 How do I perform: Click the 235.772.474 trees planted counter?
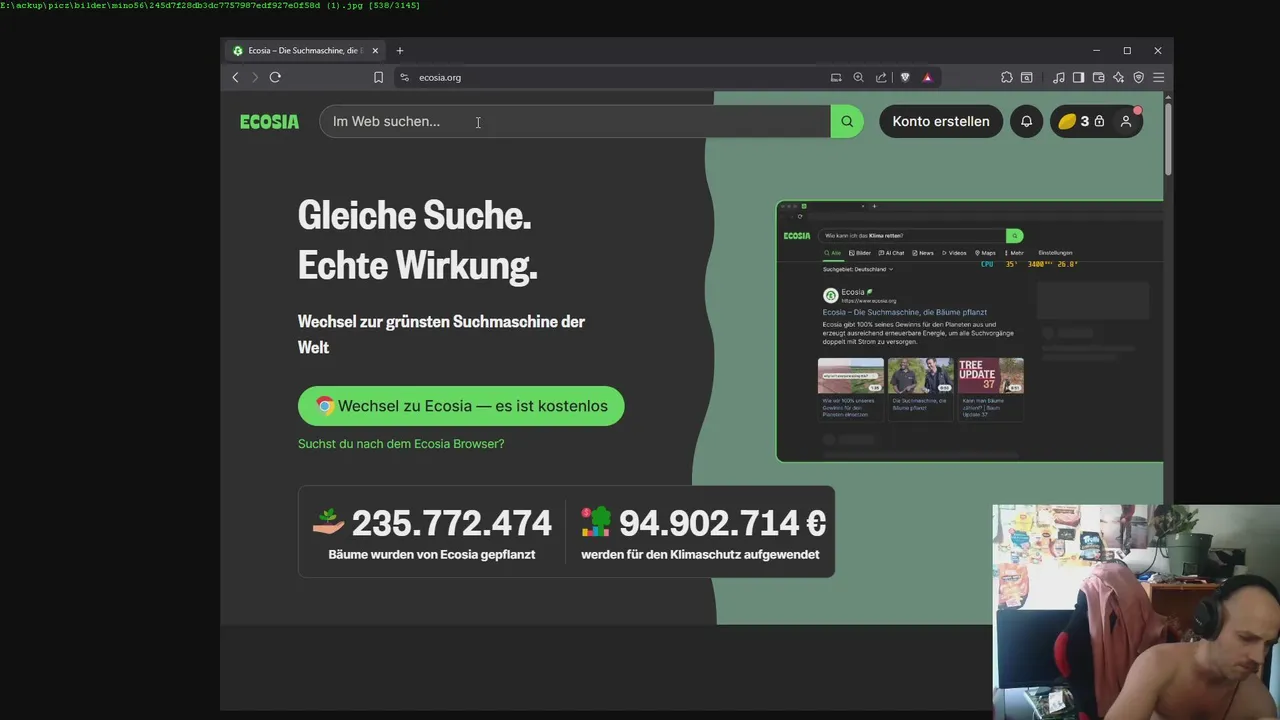pos(432,532)
